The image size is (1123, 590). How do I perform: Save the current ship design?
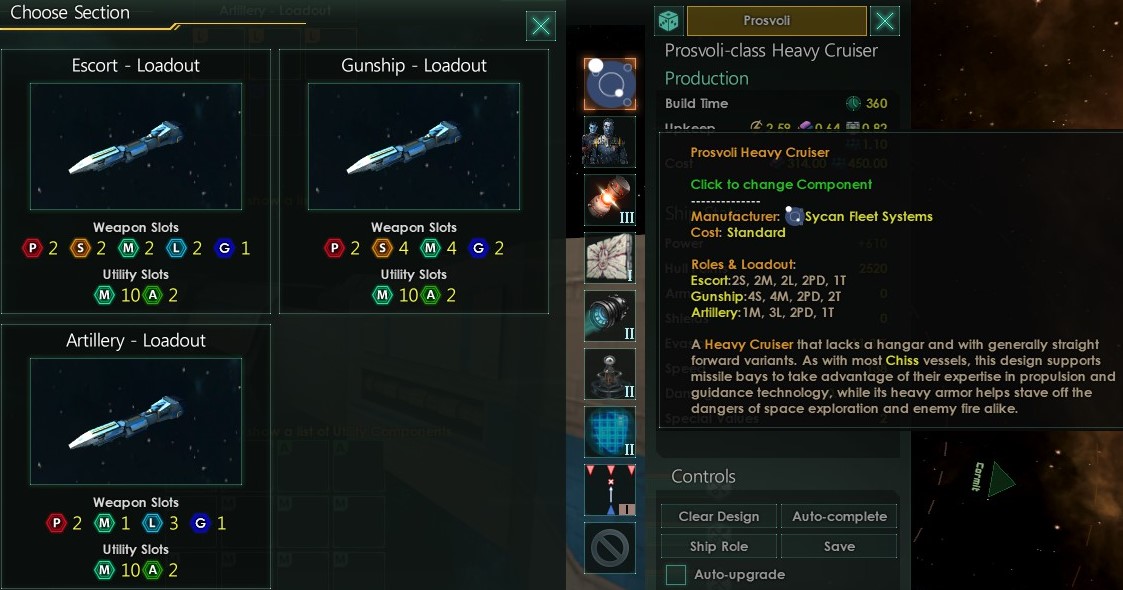[839, 546]
